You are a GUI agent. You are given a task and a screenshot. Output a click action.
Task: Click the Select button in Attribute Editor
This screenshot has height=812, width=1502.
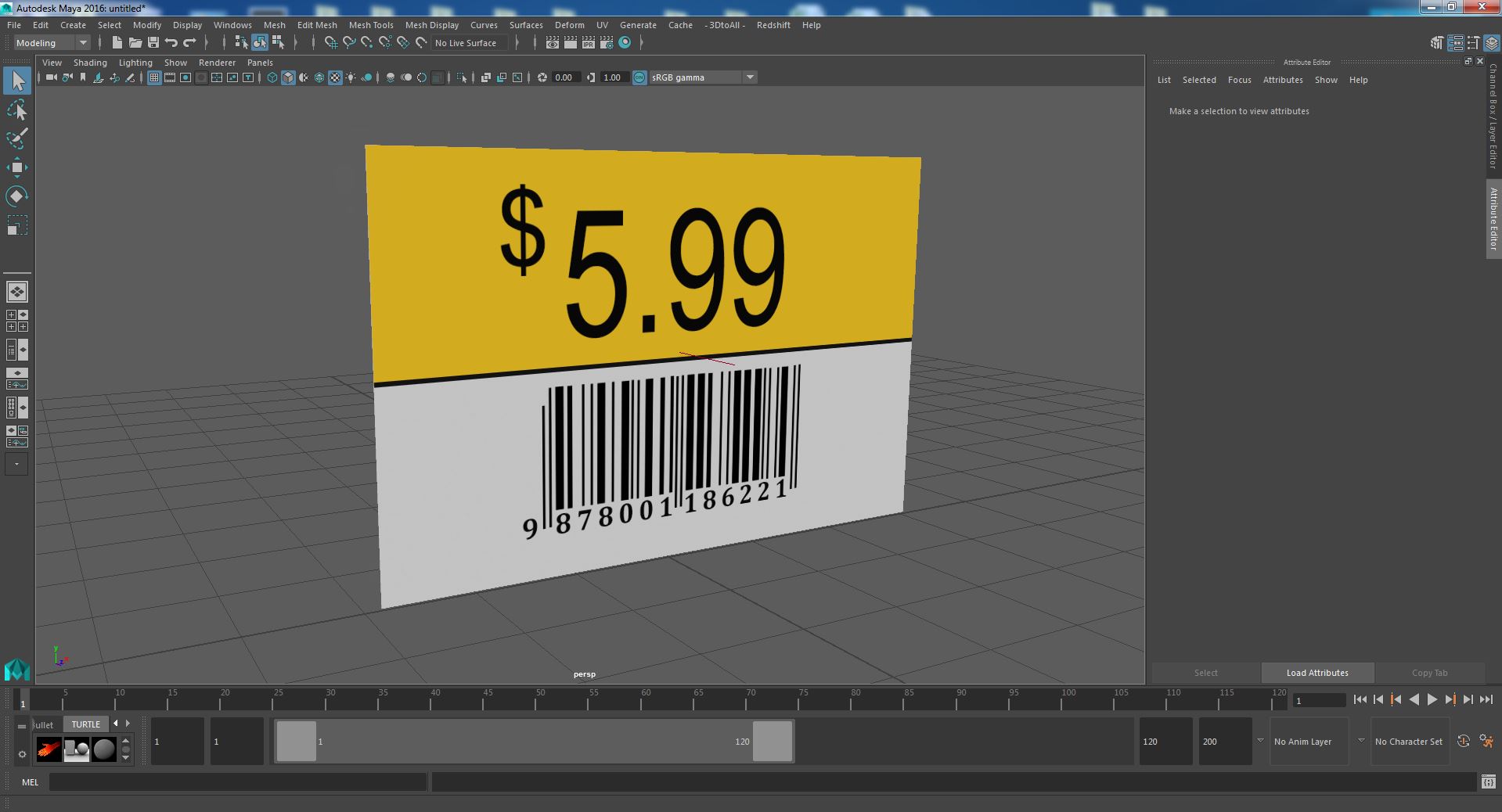pyautogui.click(x=1205, y=673)
